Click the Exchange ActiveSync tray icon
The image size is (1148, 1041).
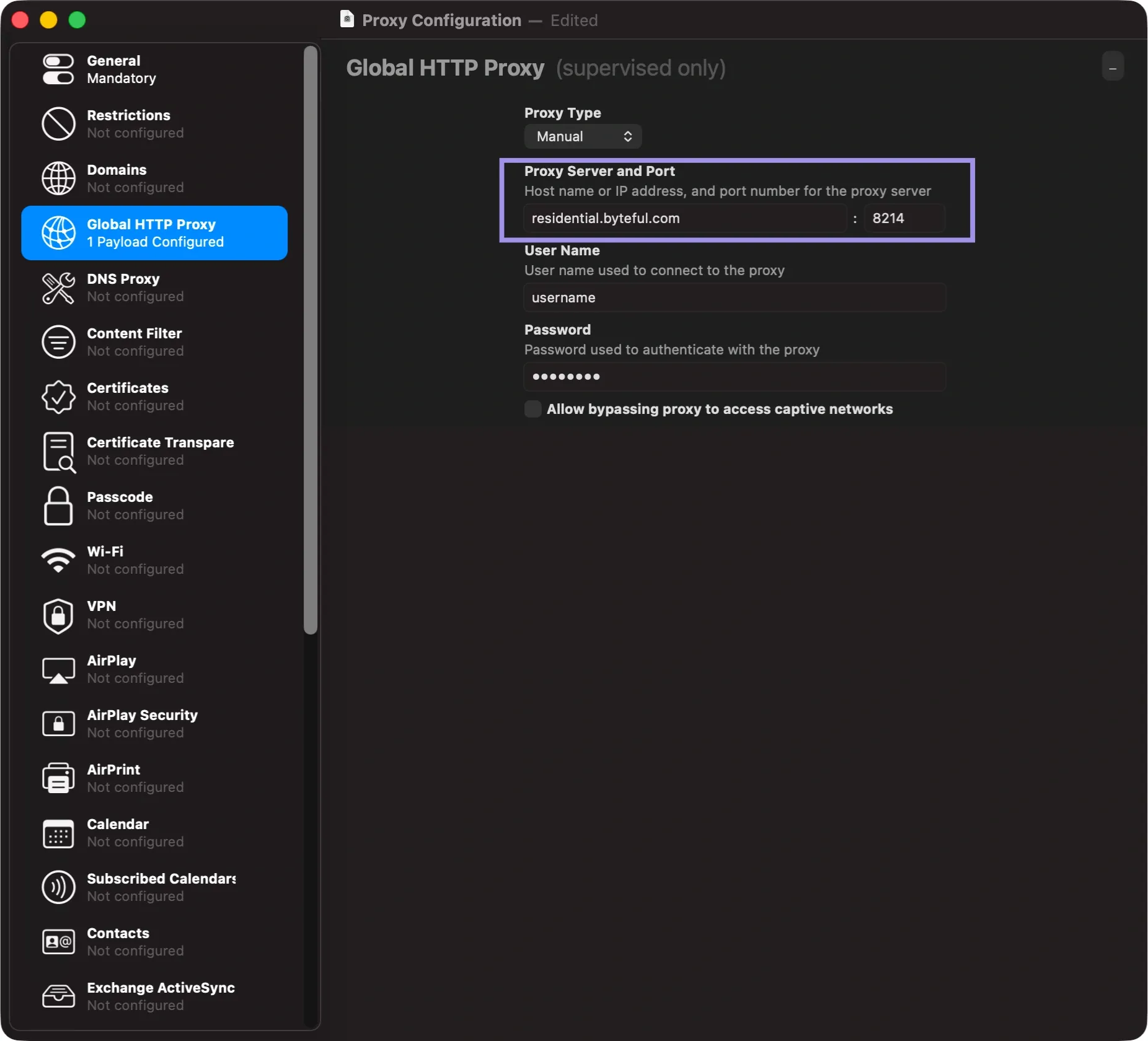point(58,996)
